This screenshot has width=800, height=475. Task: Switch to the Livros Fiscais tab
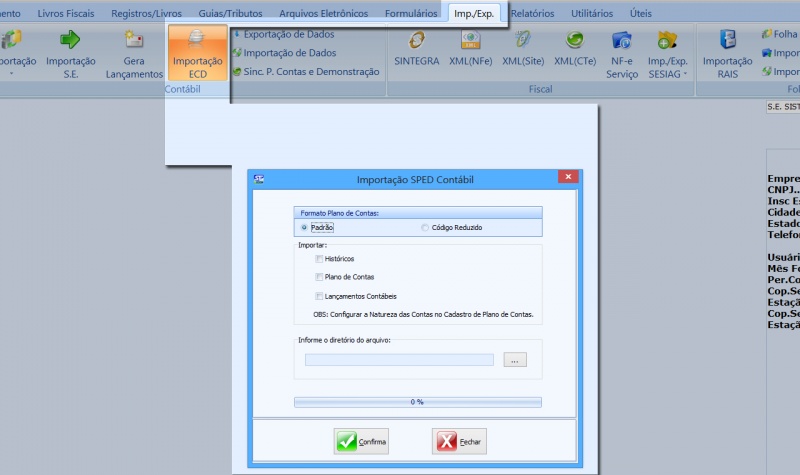click(x=68, y=14)
